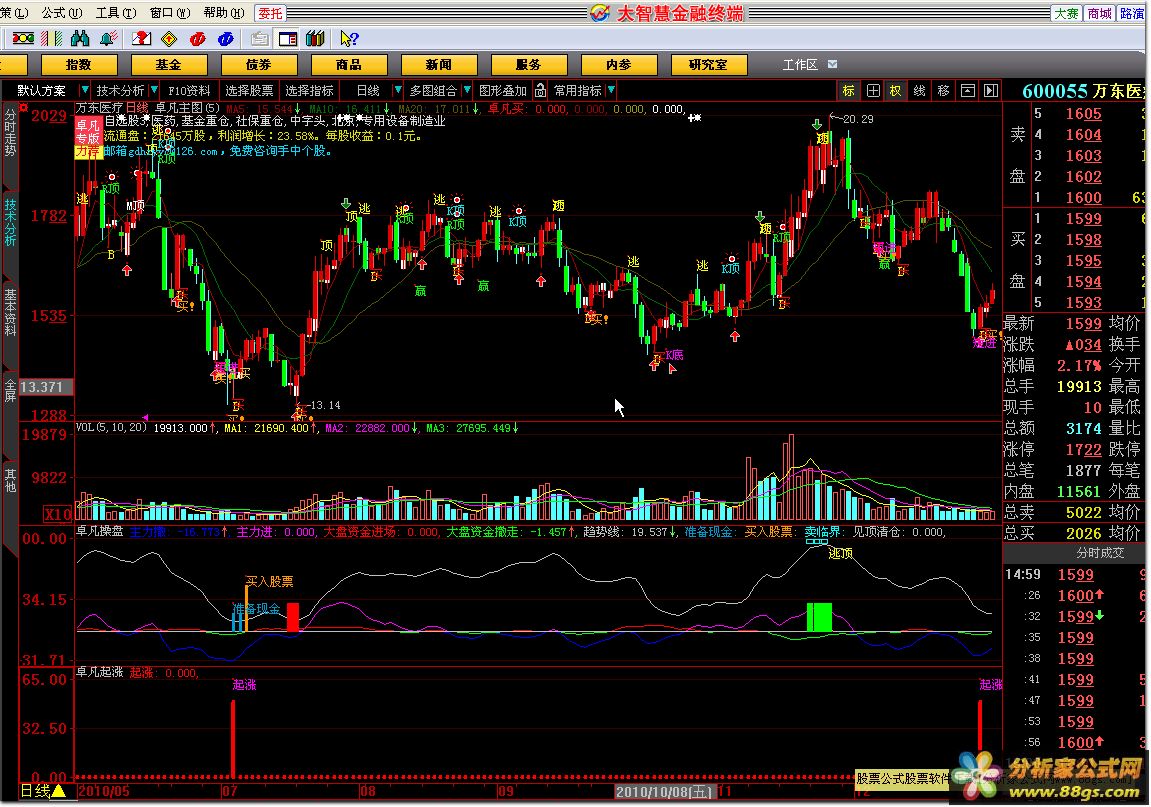The width and height of the screenshot is (1151, 807).
Task: Expand the 常用指标 dropdown arrow
Action: 611,90
